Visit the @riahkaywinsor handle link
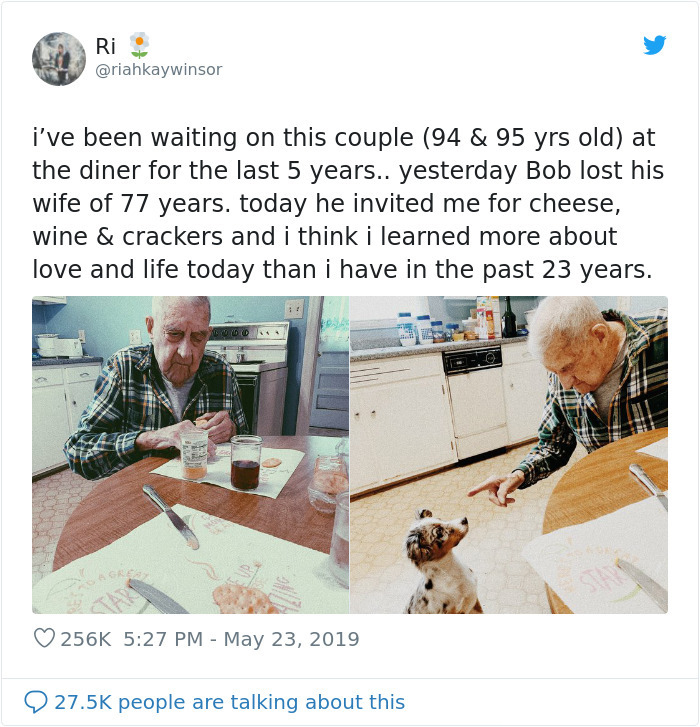Viewport: 700px width, 727px height. [158, 70]
